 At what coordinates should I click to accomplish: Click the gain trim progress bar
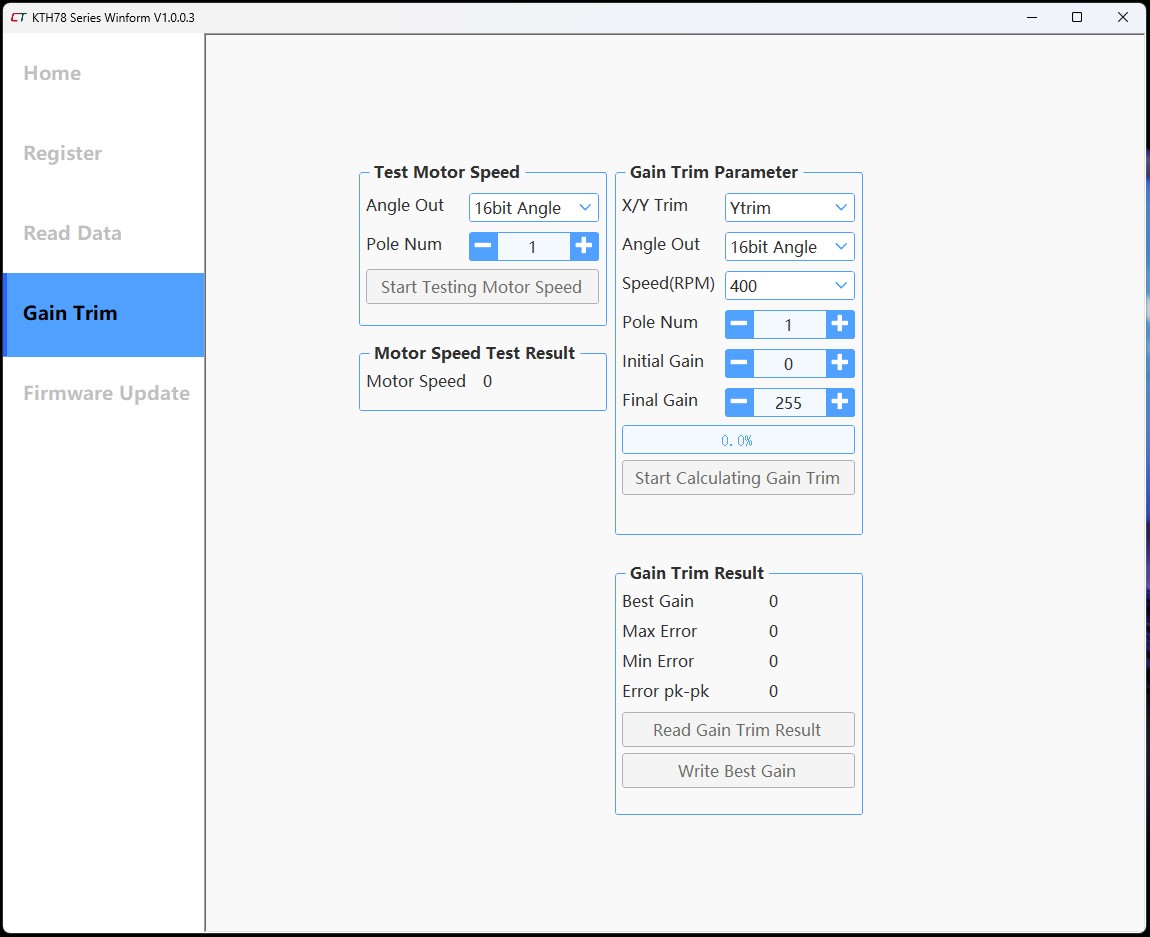click(738, 440)
